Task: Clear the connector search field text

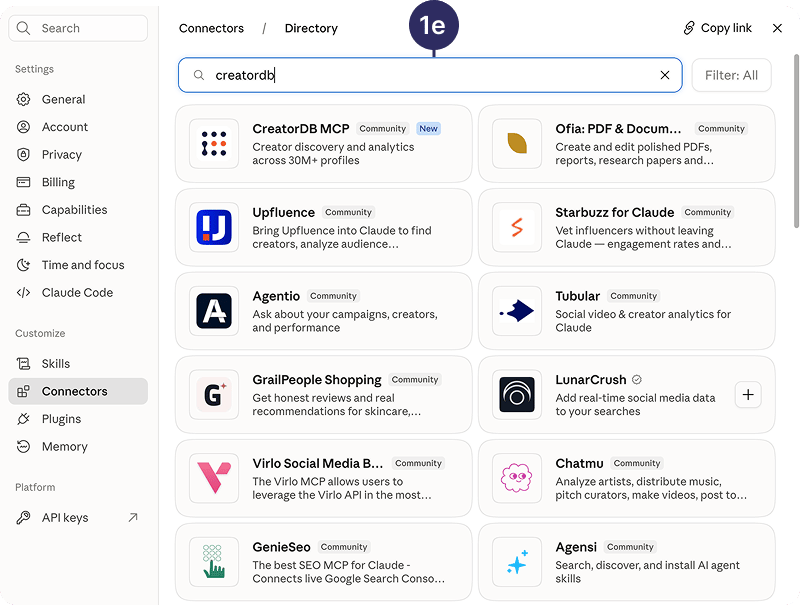Action: (x=665, y=75)
